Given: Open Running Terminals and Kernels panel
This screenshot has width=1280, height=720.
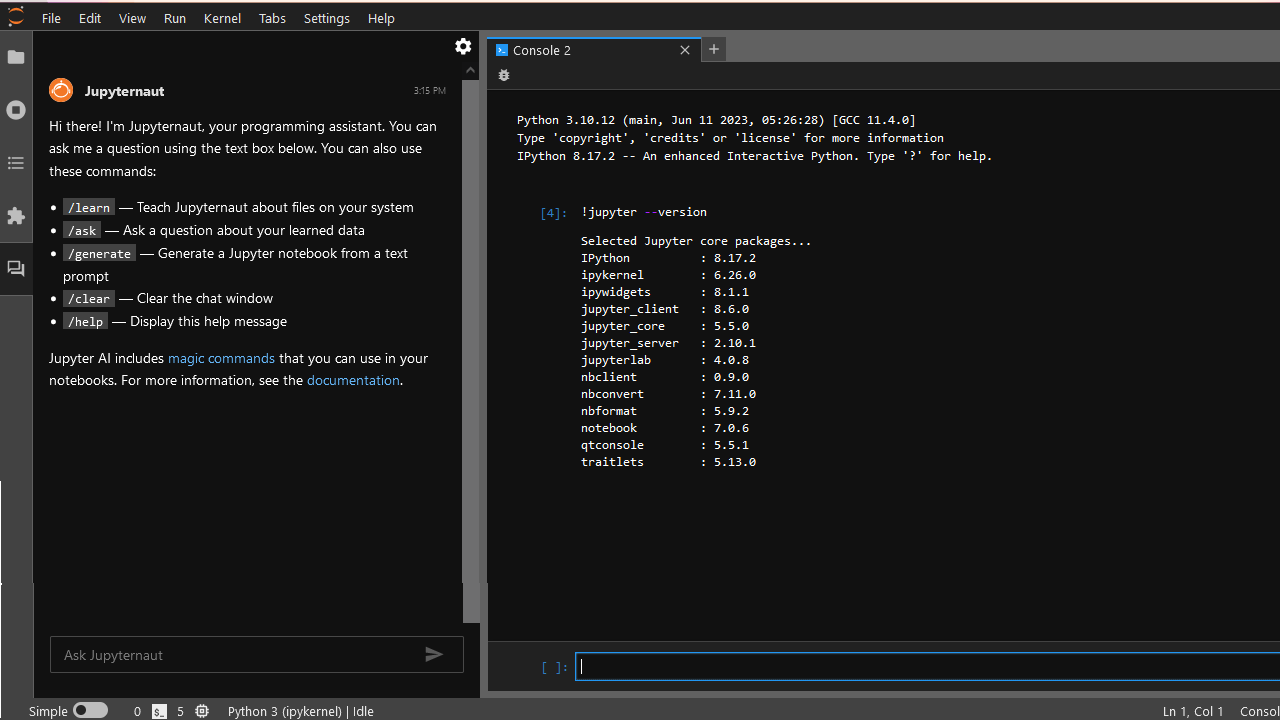Looking at the screenshot, I should tap(16, 110).
